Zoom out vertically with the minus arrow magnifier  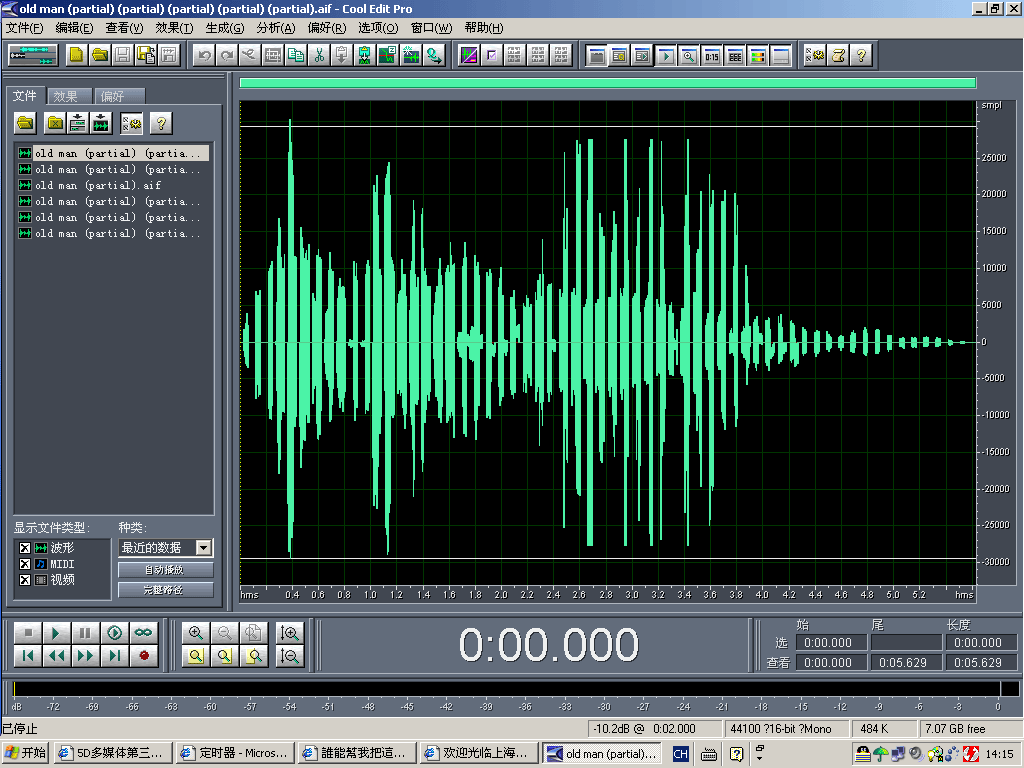point(290,655)
